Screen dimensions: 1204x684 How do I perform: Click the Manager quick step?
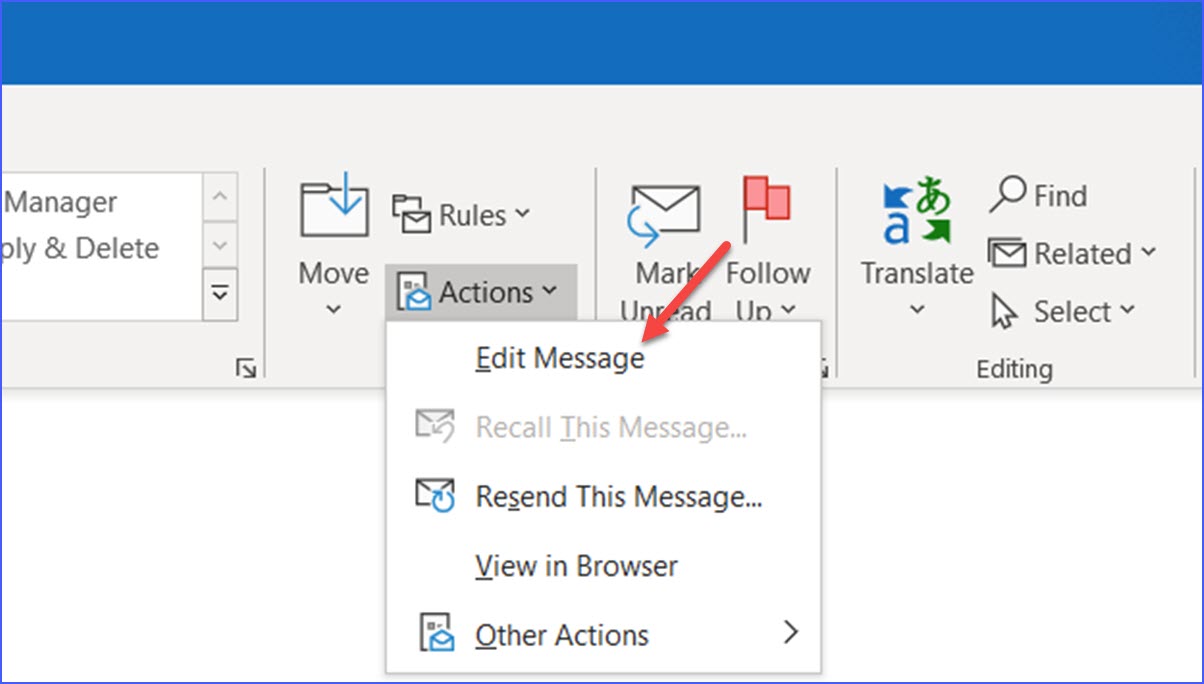tap(59, 201)
